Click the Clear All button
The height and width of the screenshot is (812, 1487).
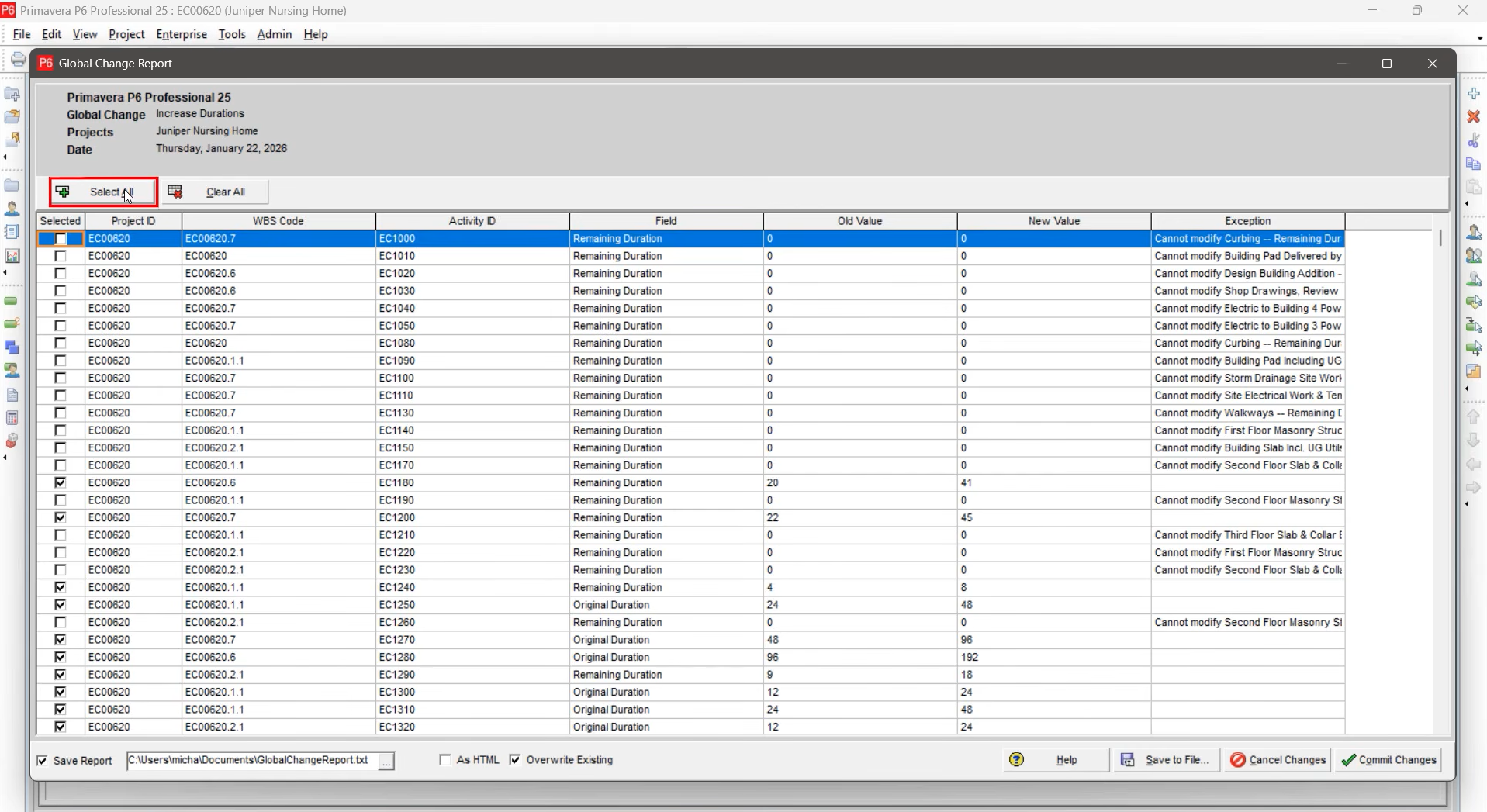click(x=216, y=192)
